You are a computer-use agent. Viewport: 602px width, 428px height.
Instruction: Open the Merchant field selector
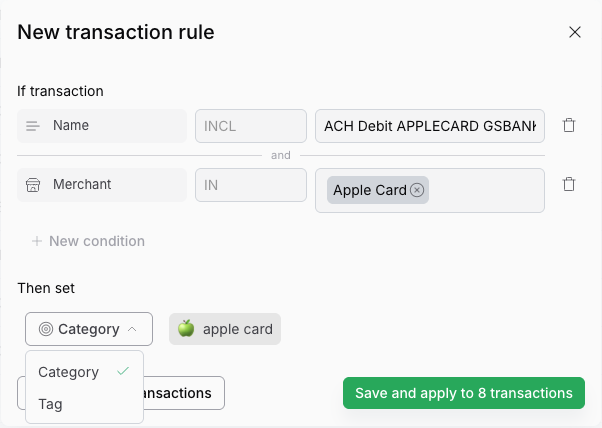pyautogui.click(x=102, y=185)
